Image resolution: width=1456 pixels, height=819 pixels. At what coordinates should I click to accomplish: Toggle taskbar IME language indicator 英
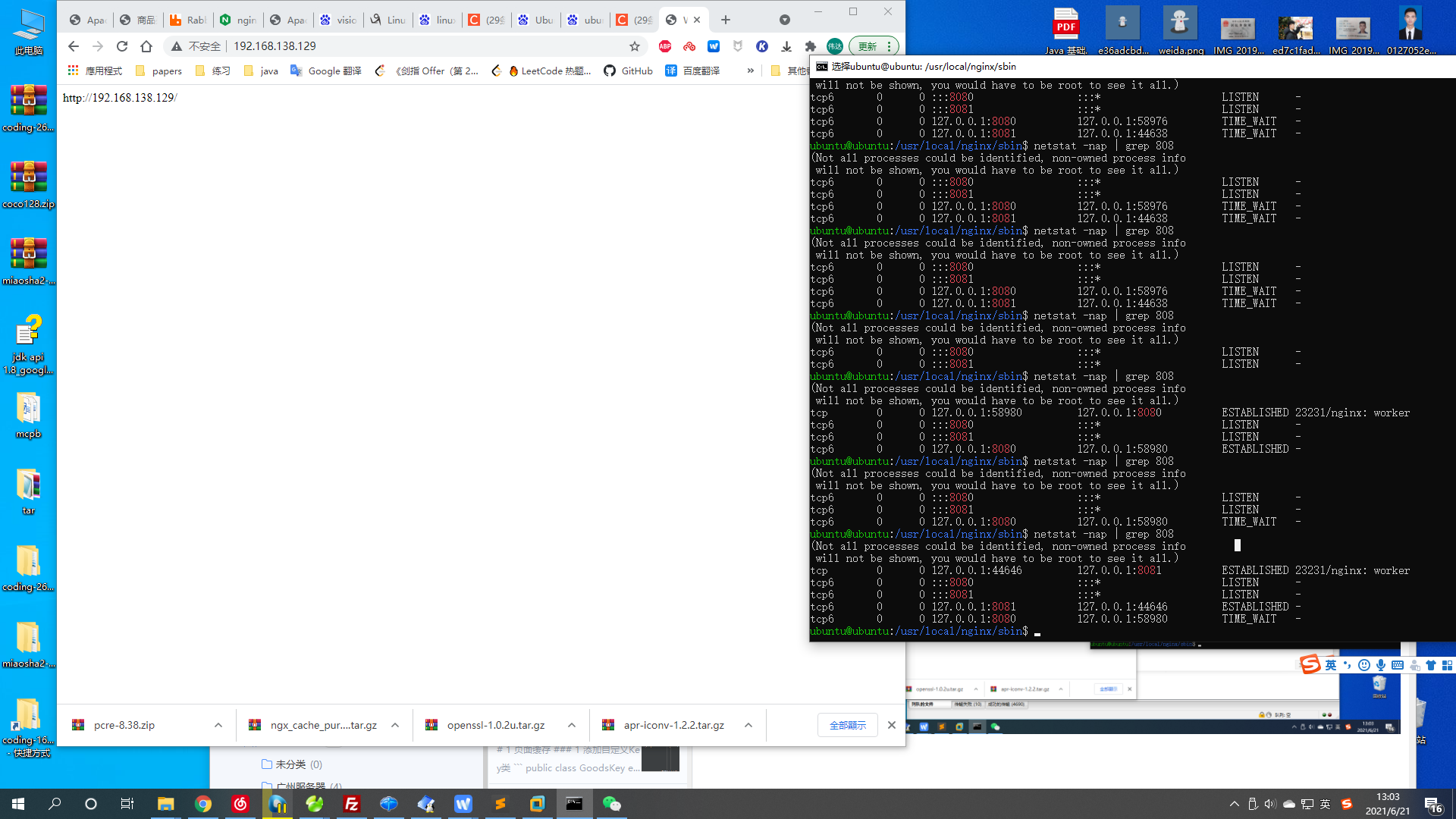(1326, 804)
